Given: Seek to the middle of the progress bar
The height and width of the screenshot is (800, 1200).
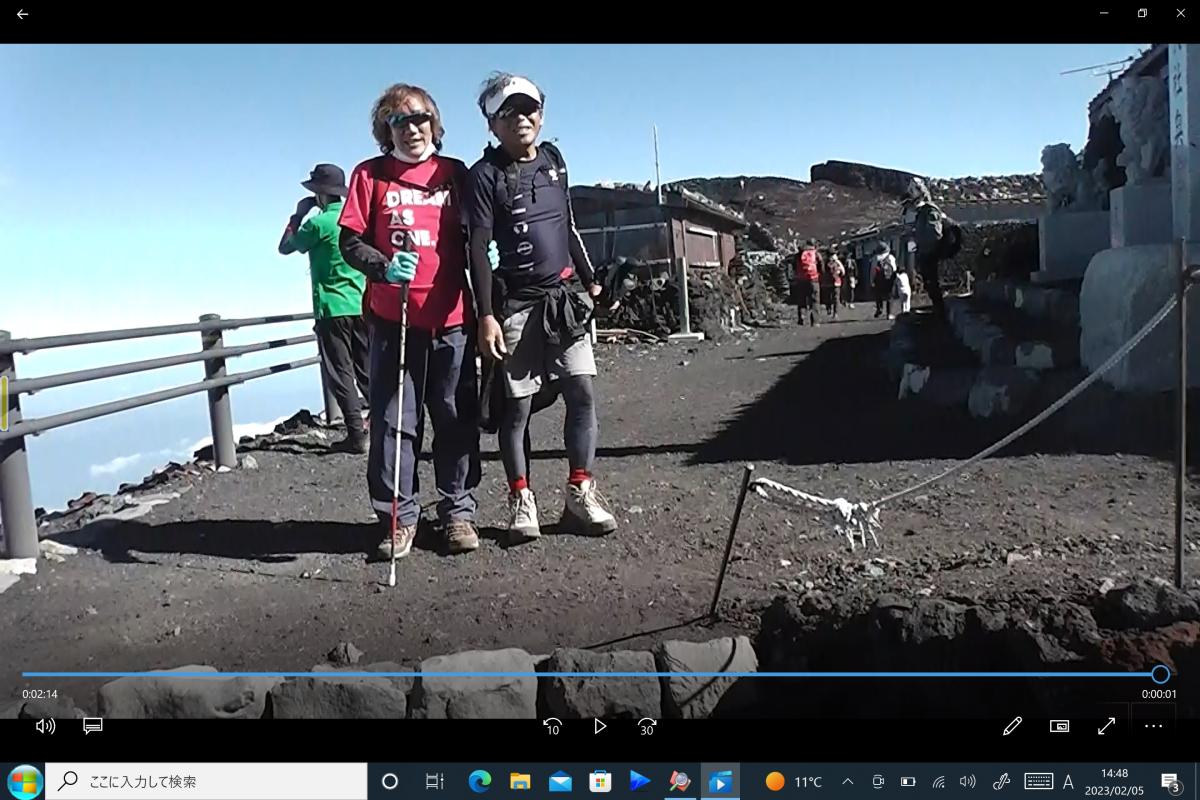Looking at the screenshot, I should [x=591, y=674].
